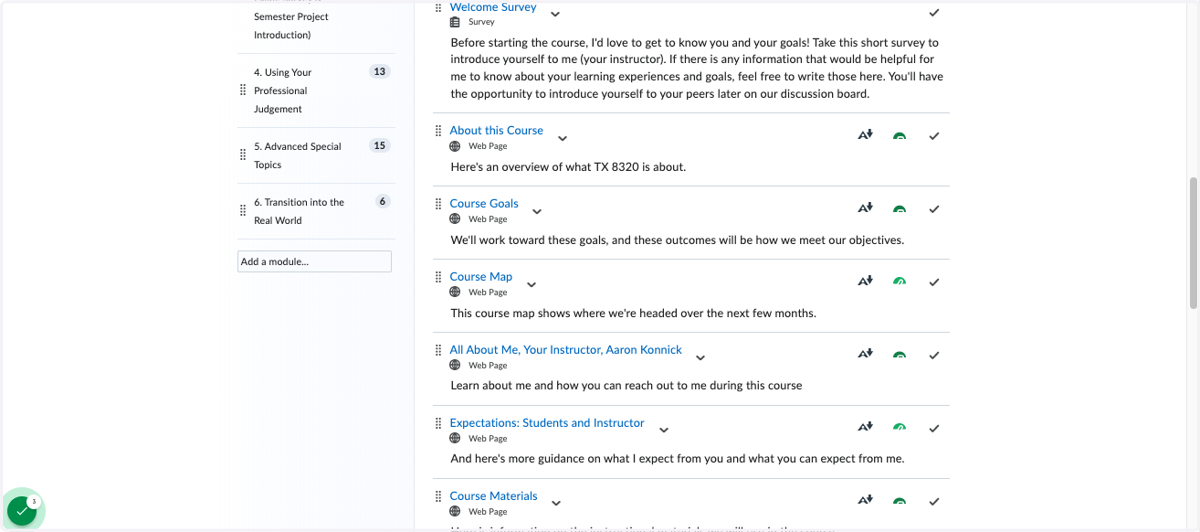Click green gauge icon for Expectations row
The width and height of the screenshot is (1200, 532).
(x=900, y=428)
